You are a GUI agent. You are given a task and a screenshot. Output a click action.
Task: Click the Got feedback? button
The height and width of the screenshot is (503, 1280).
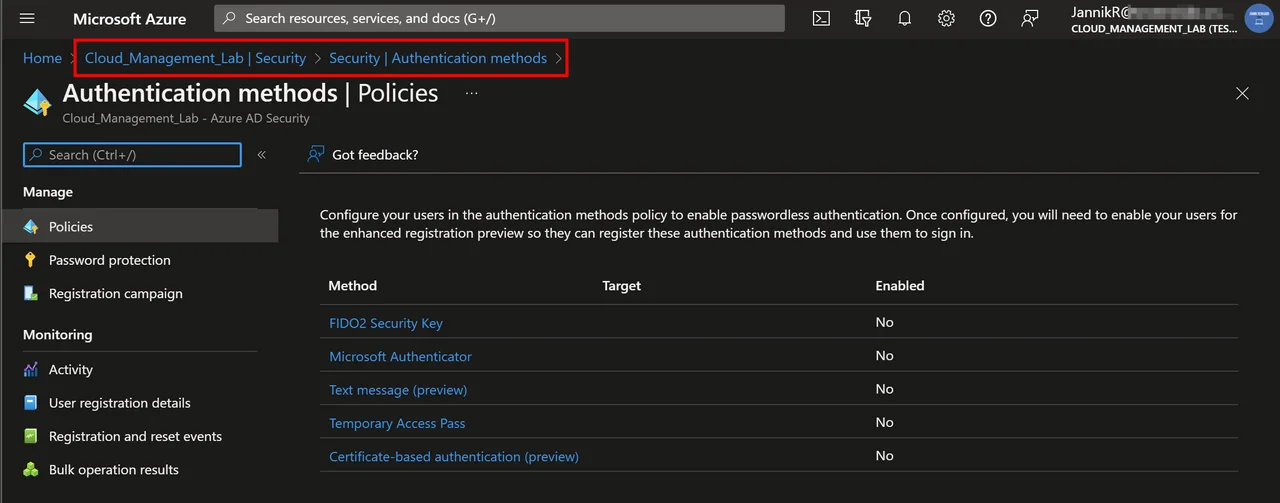click(x=363, y=154)
